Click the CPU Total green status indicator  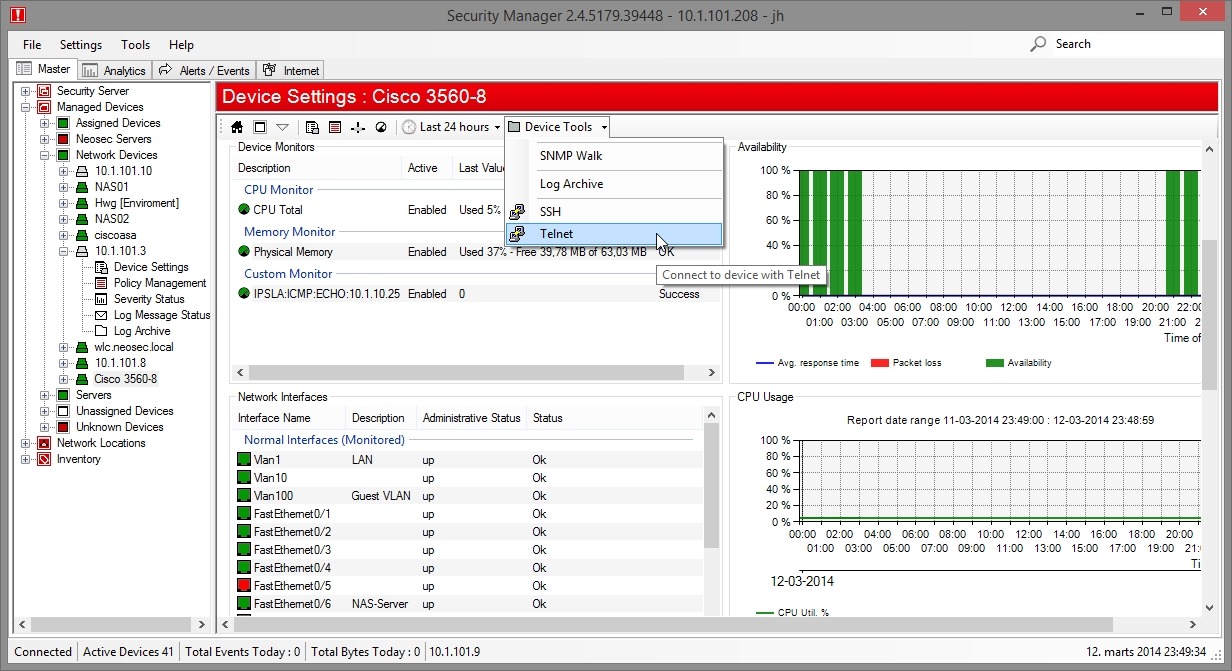(x=244, y=210)
